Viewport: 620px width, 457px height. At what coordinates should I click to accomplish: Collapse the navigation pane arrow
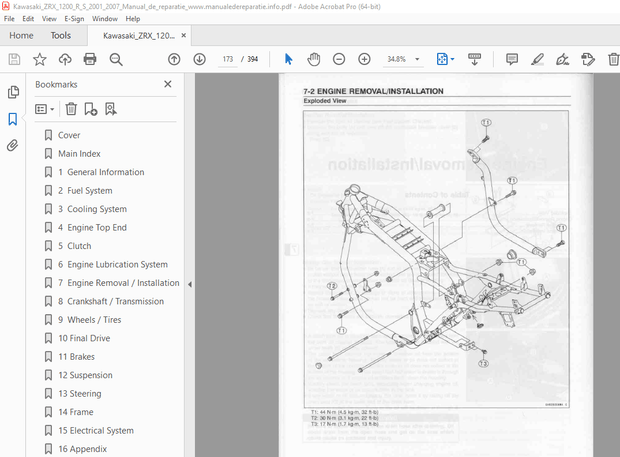[190, 284]
